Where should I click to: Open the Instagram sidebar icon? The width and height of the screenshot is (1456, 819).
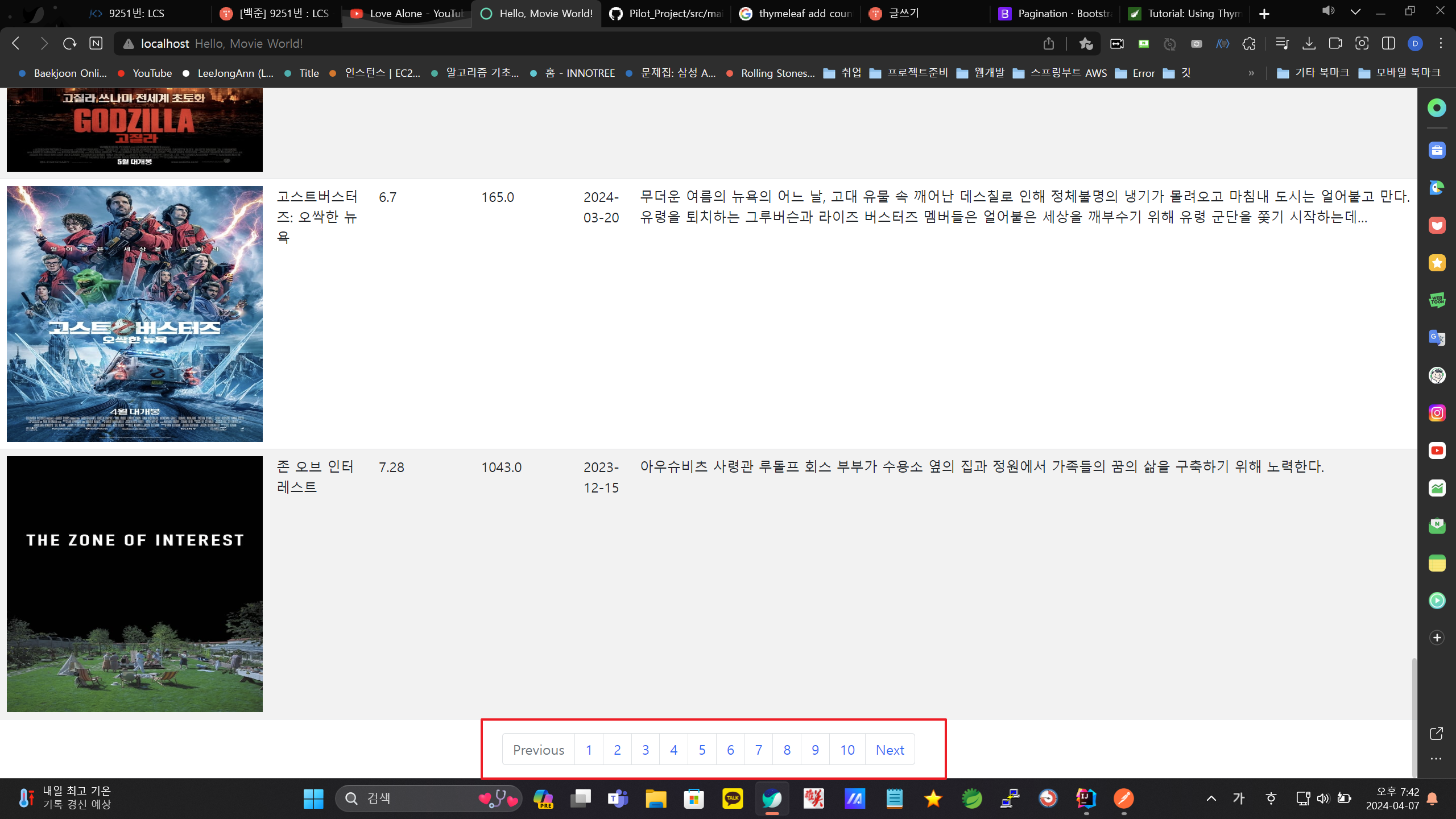pyautogui.click(x=1437, y=413)
